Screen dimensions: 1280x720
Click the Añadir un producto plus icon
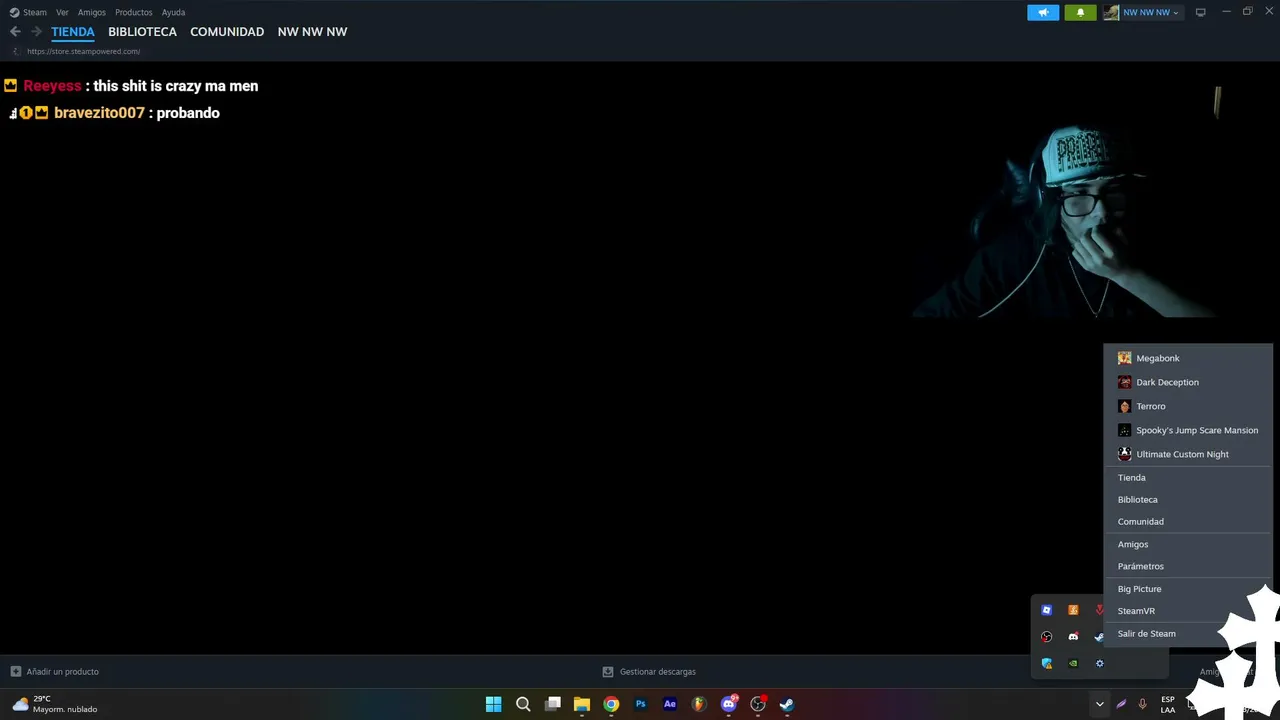(15, 672)
